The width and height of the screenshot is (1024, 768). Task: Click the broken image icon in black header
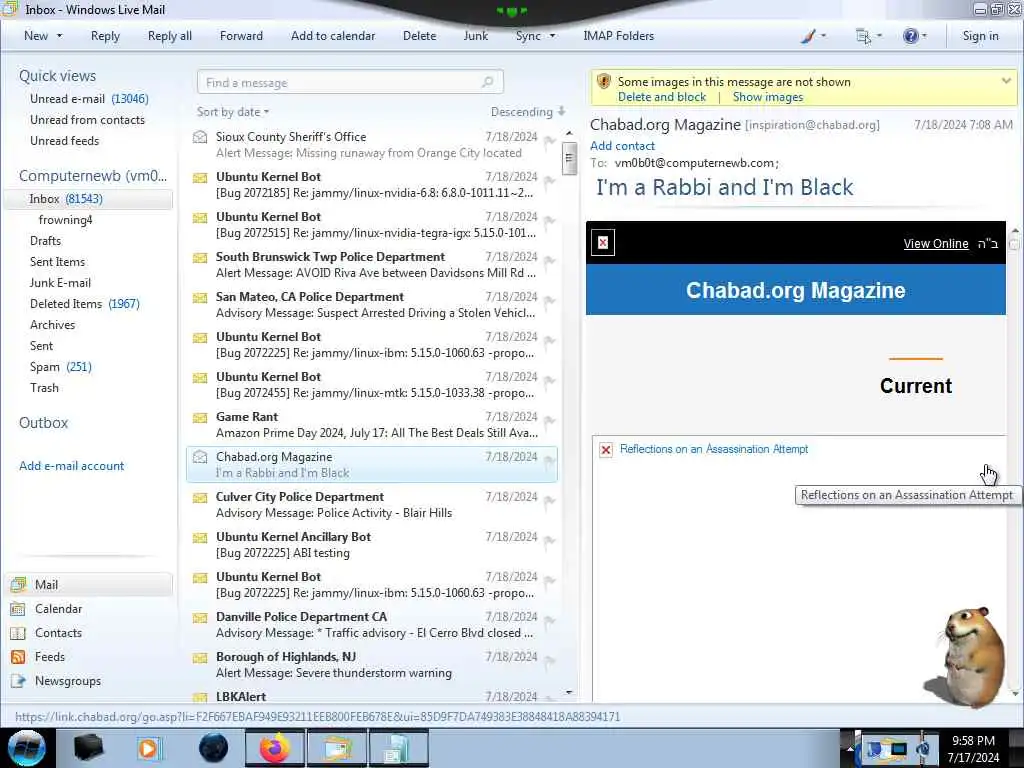tap(603, 243)
